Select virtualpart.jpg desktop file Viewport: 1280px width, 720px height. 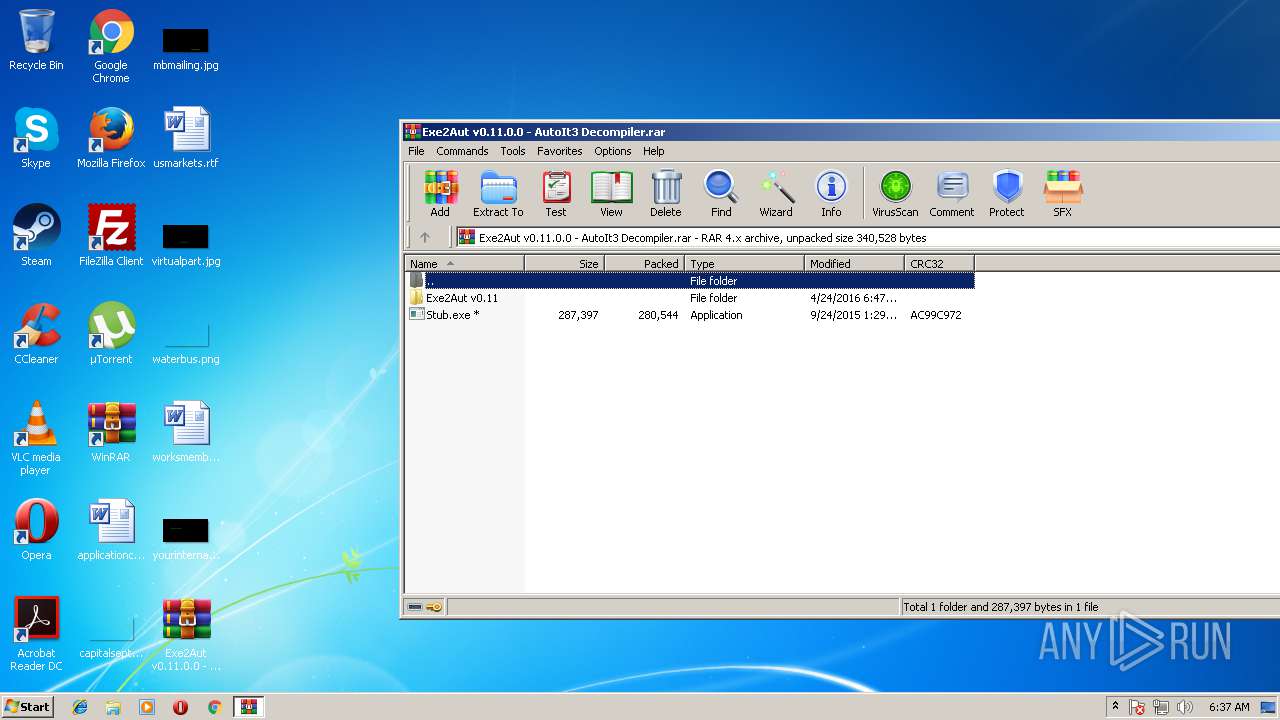coord(186,244)
